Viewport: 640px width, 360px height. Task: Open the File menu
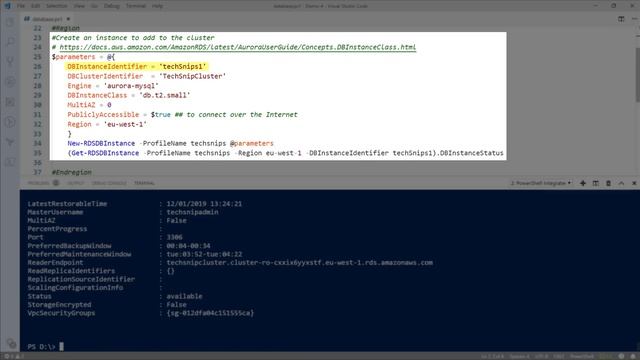21,6
